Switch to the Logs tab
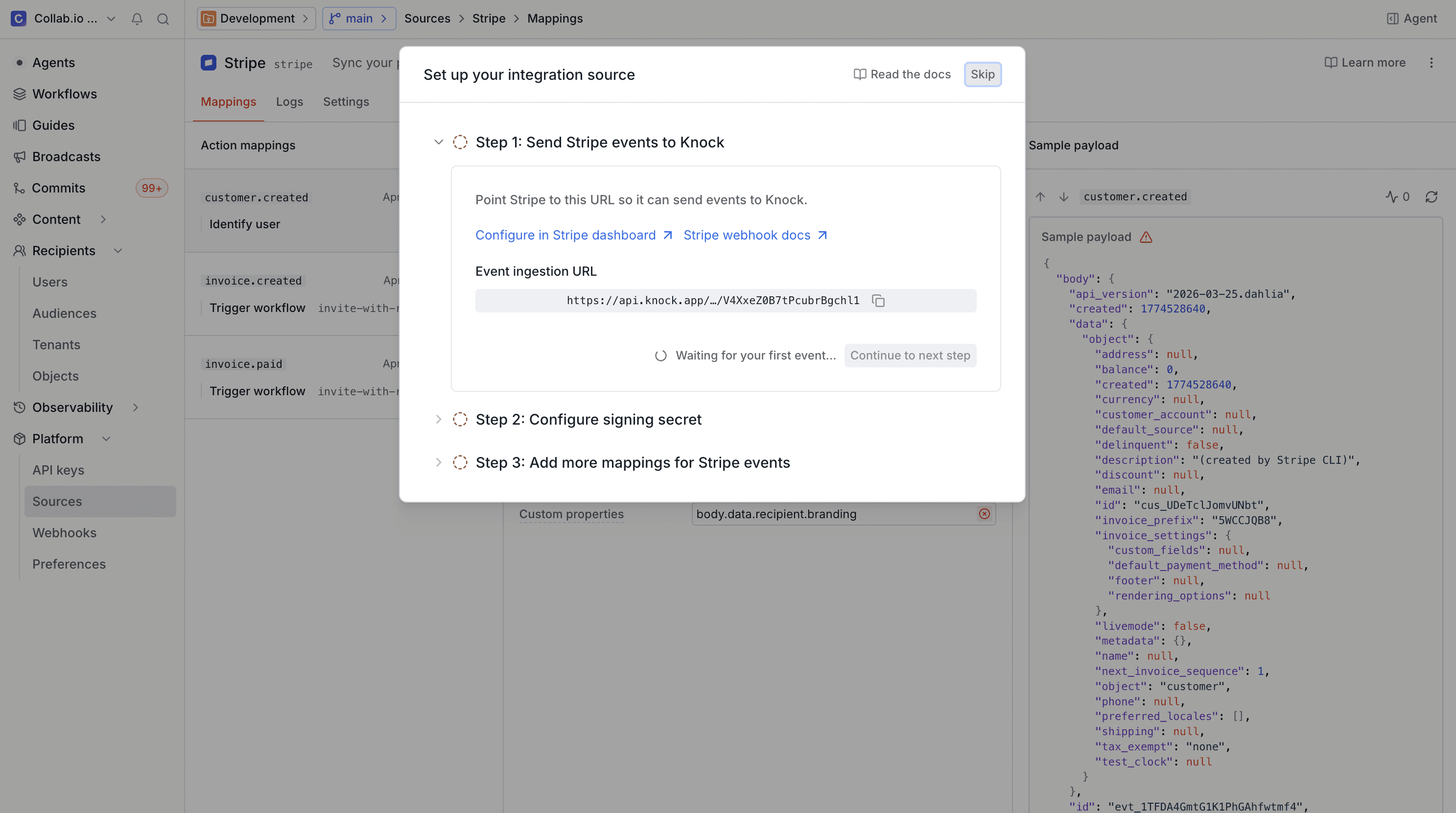Screen dimensions: 1456x813 (289, 102)
